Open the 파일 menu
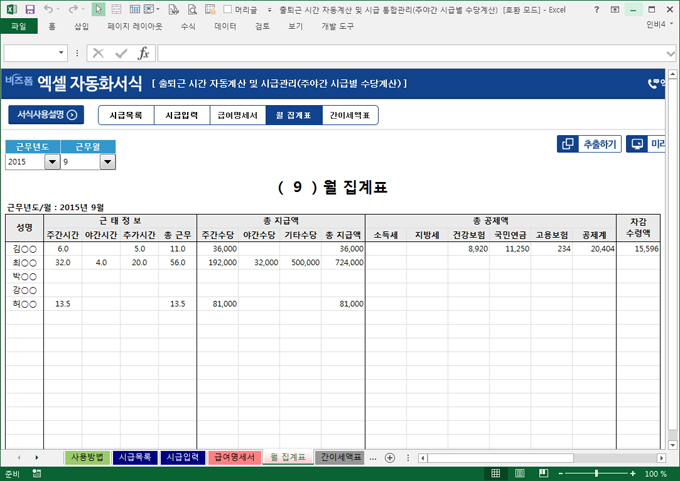This screenshot has height=481, width=680. (x=18, y=27)
